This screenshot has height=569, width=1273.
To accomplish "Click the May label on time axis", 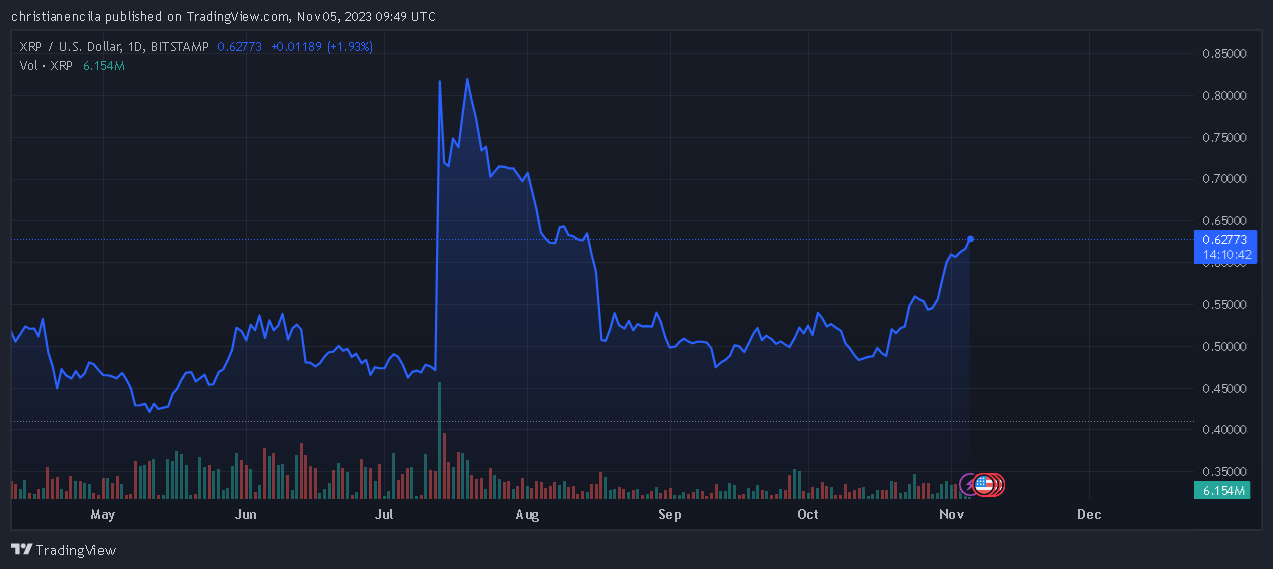I will (103, 515).
